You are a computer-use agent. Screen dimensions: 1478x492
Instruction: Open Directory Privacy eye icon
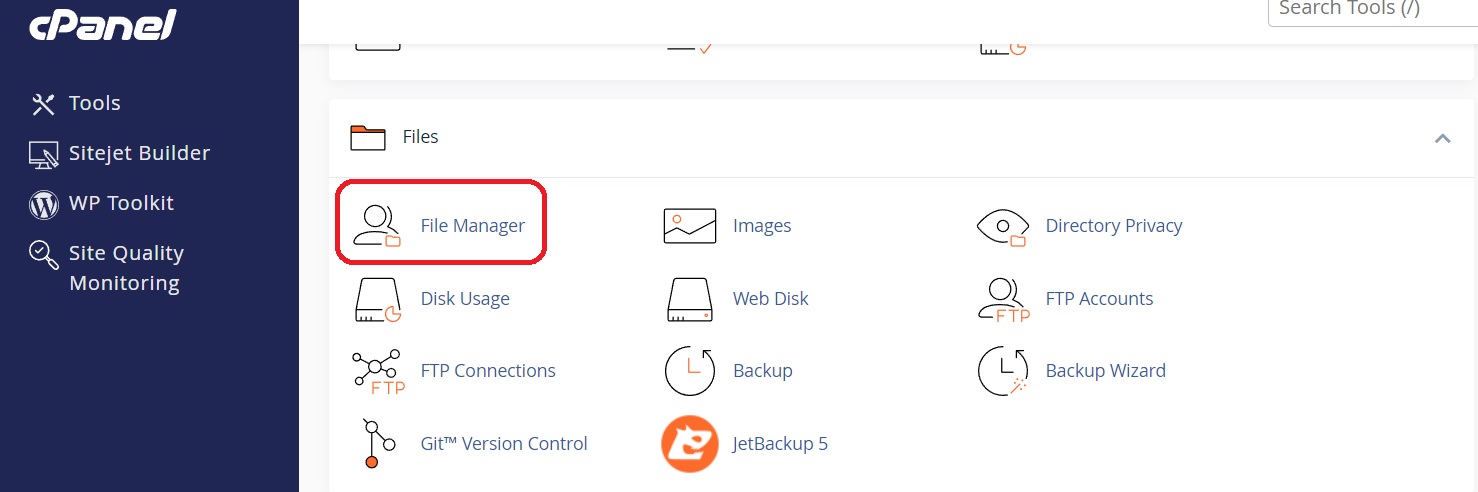(1002, 227)
